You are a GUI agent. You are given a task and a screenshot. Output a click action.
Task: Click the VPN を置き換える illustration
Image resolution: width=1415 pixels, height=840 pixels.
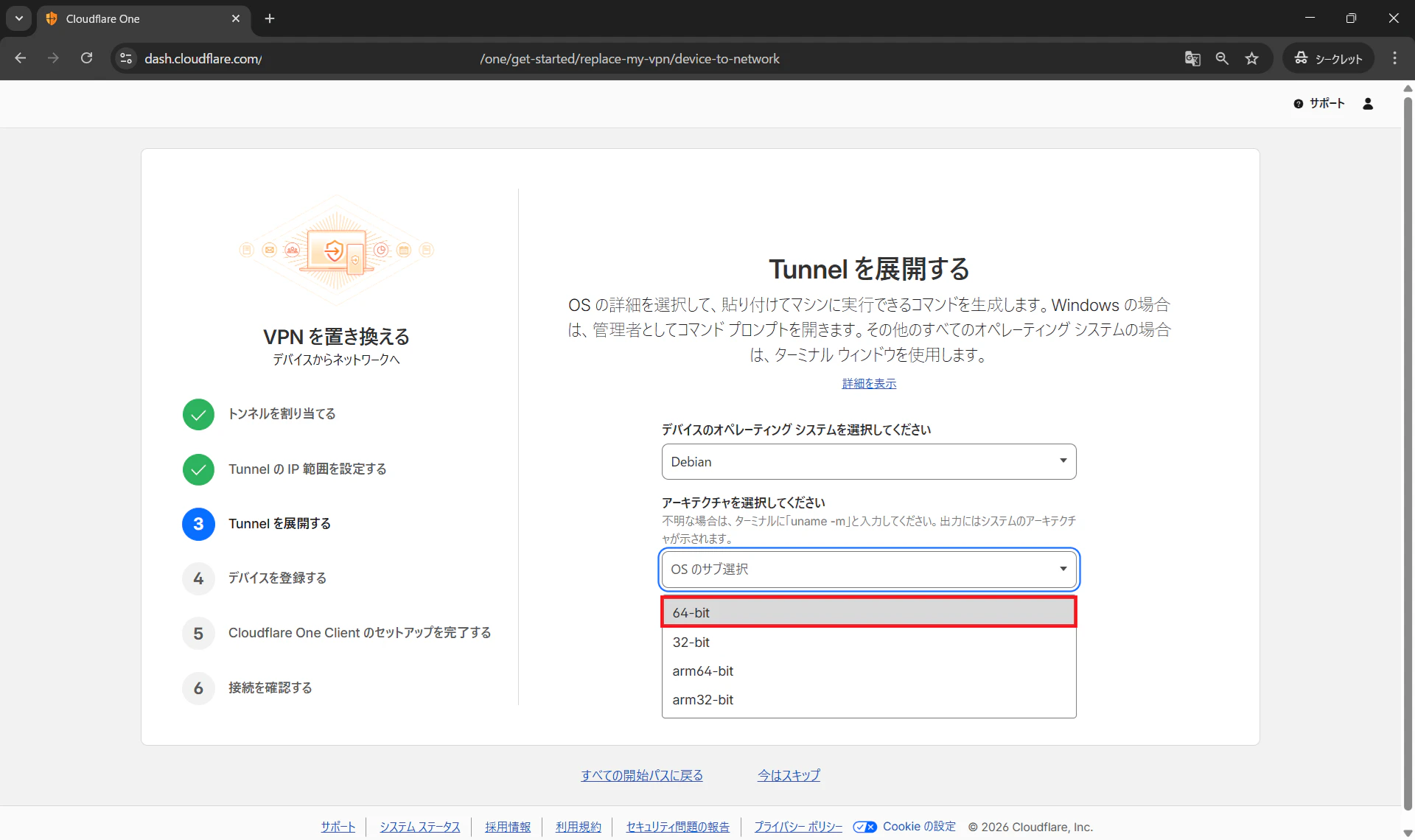(x=336, y=251)
